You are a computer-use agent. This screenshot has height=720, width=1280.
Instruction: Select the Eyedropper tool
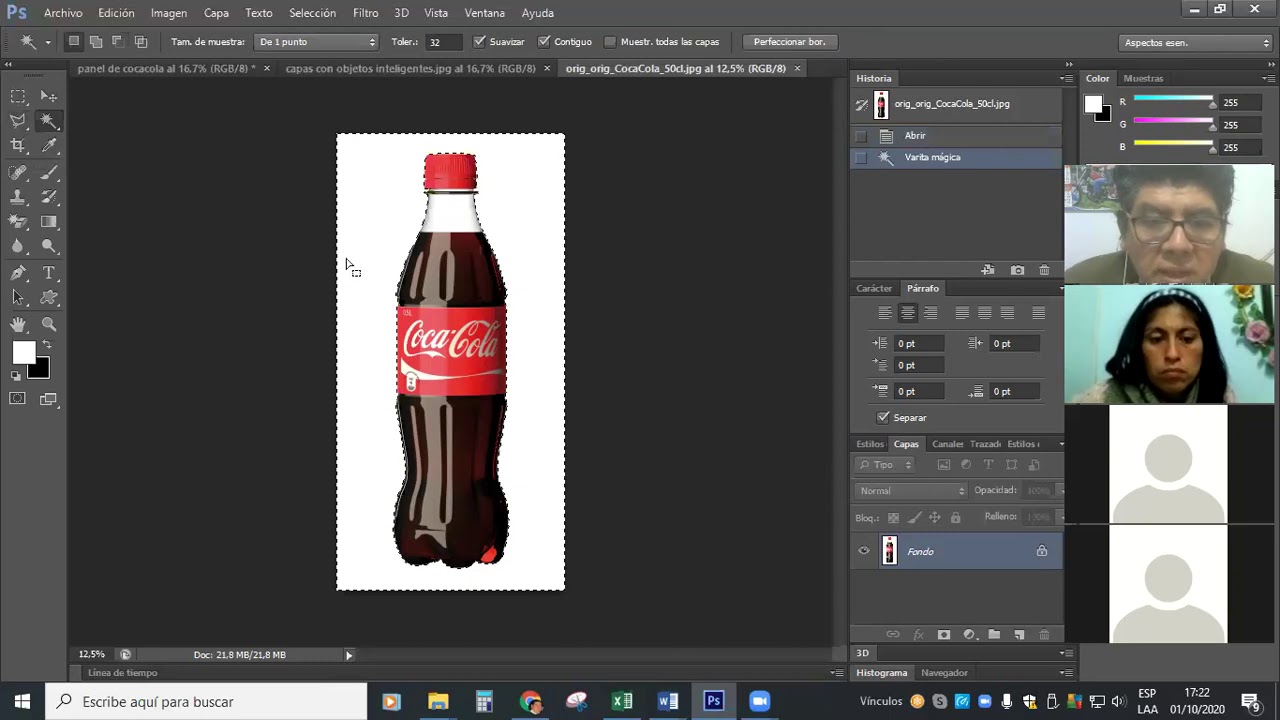click(48, 146)
